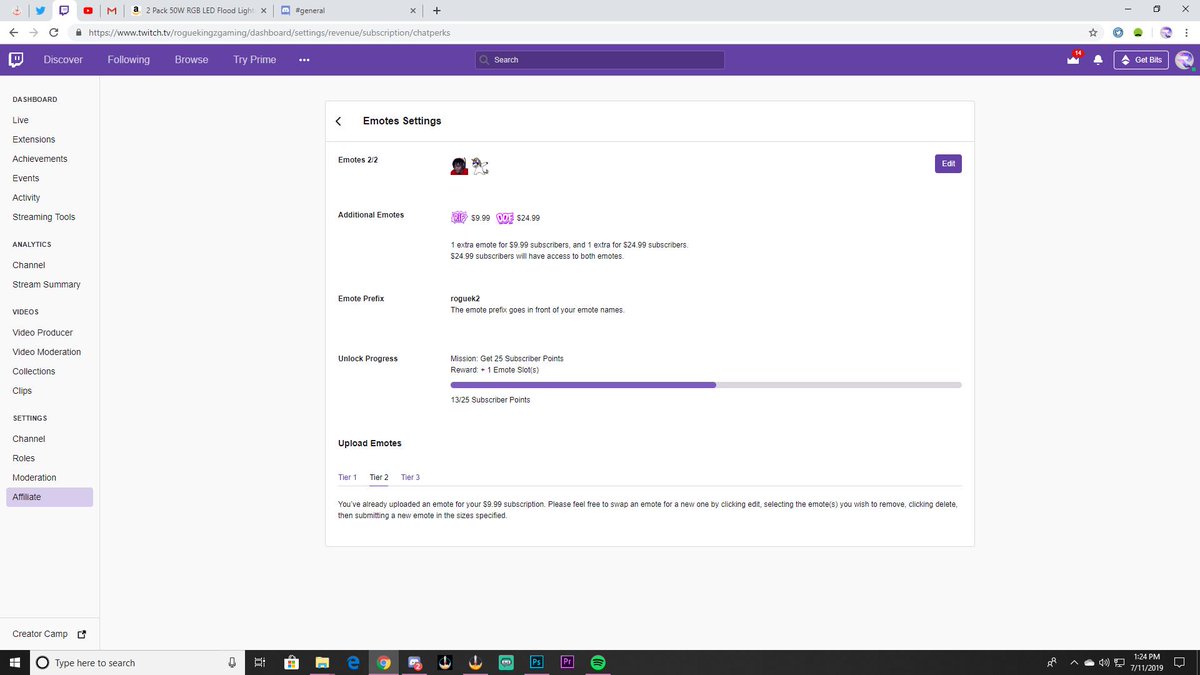Switch to the pinned Gmail tab

pyautogui.click(x=112, y=11)
